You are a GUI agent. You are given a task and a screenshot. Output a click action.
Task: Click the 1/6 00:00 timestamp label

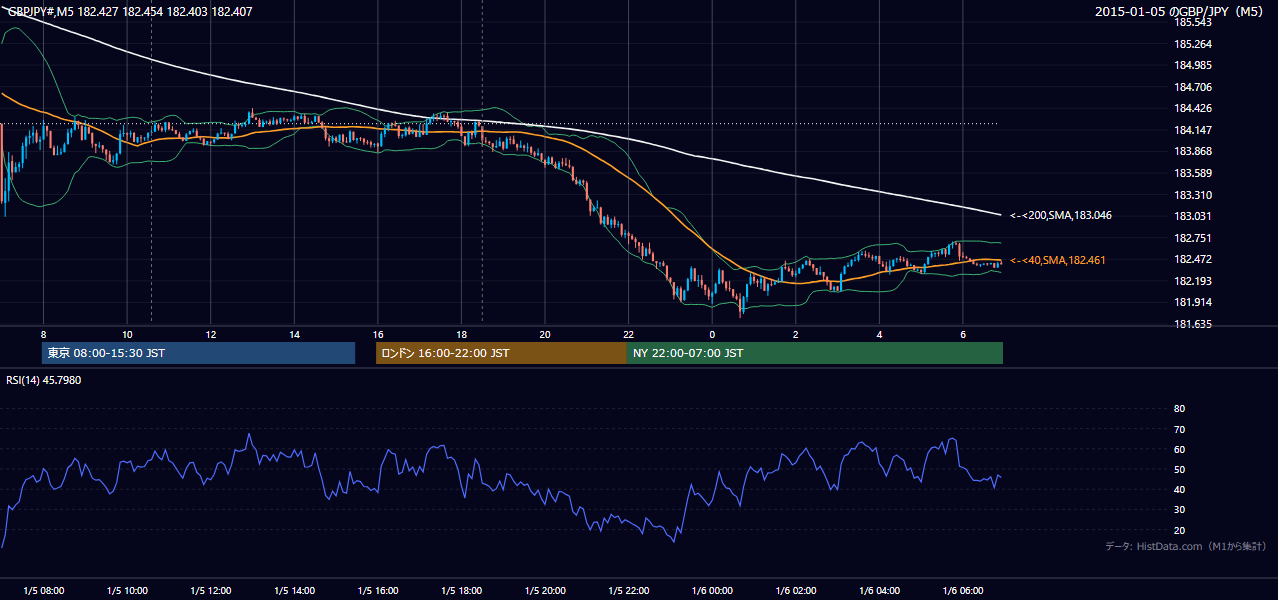pos(712,591)
